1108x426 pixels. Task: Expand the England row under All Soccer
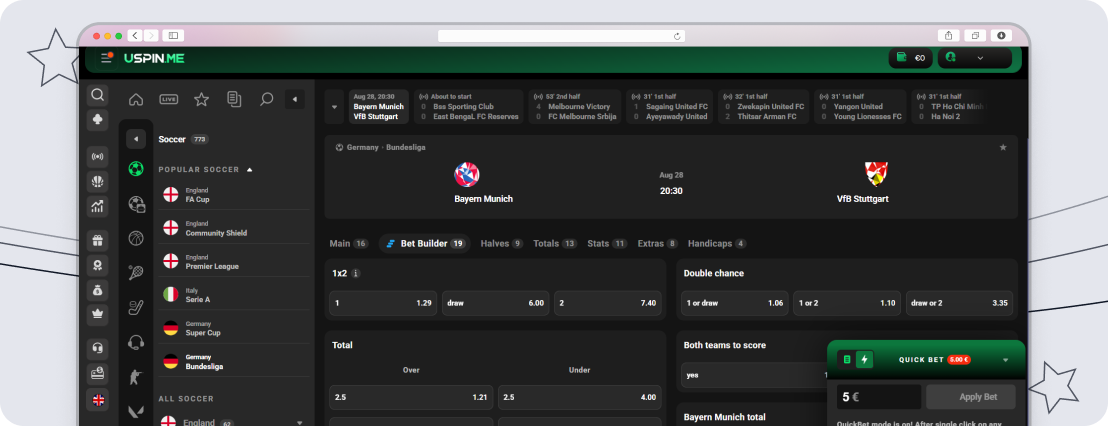(234, 422)
